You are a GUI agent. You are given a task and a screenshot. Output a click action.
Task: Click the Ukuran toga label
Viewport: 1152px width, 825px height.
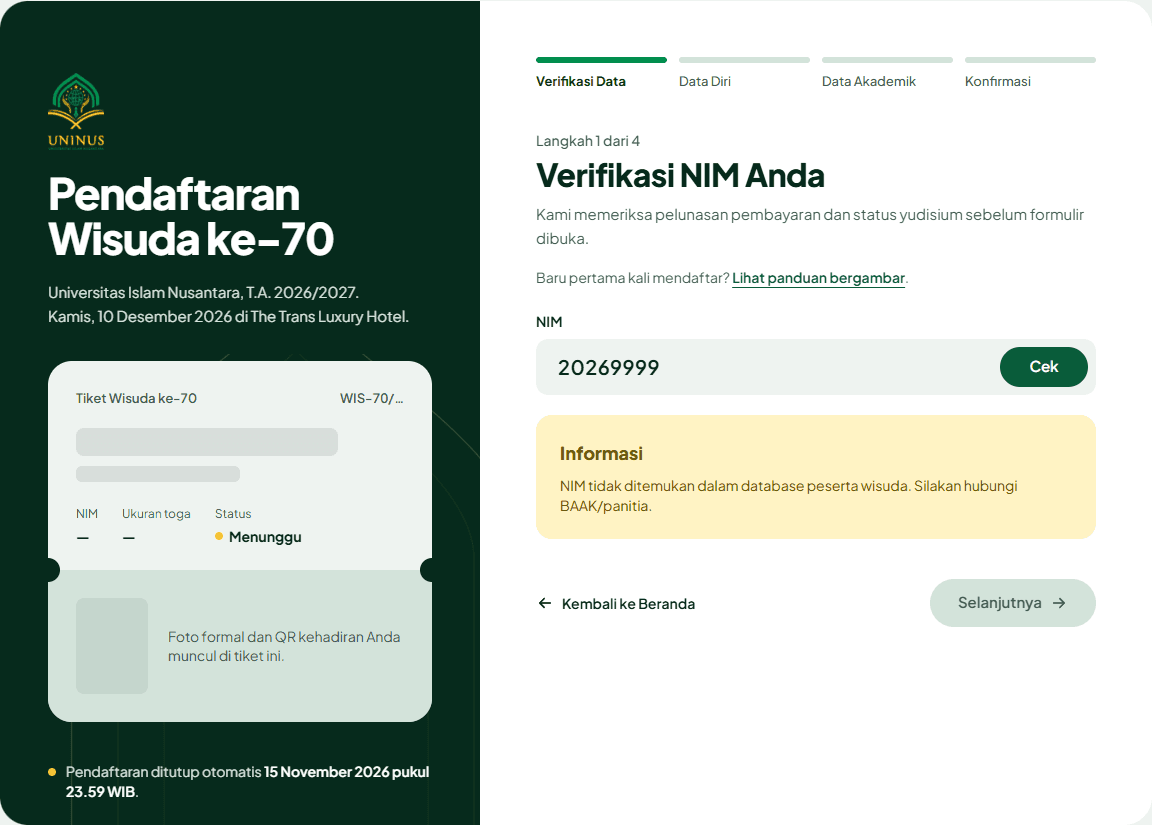pos(156,514)
